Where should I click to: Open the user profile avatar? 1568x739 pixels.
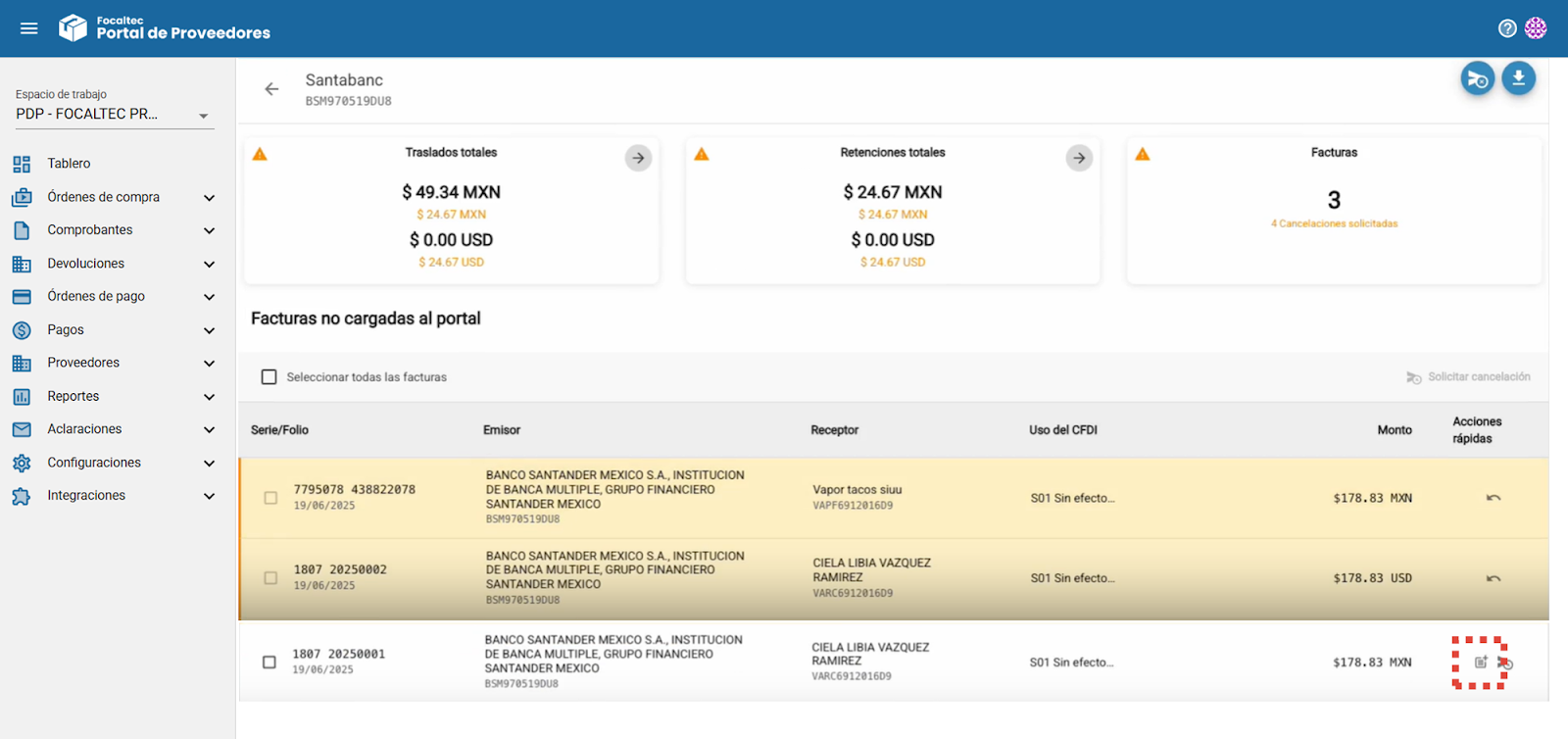tap(1536, 28)
